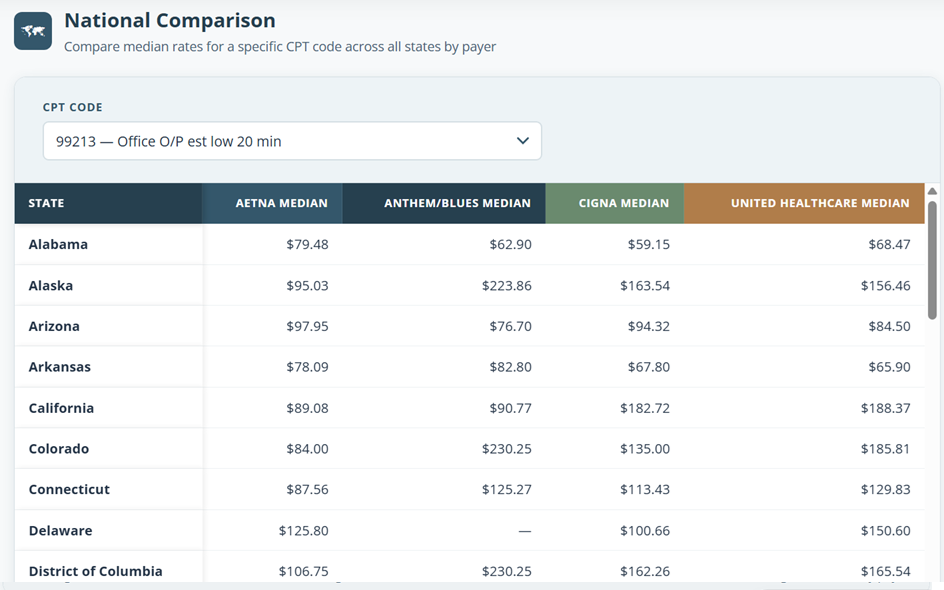Sort by Aetna Median column header
The image size is (944, 590).
[272, 203]
